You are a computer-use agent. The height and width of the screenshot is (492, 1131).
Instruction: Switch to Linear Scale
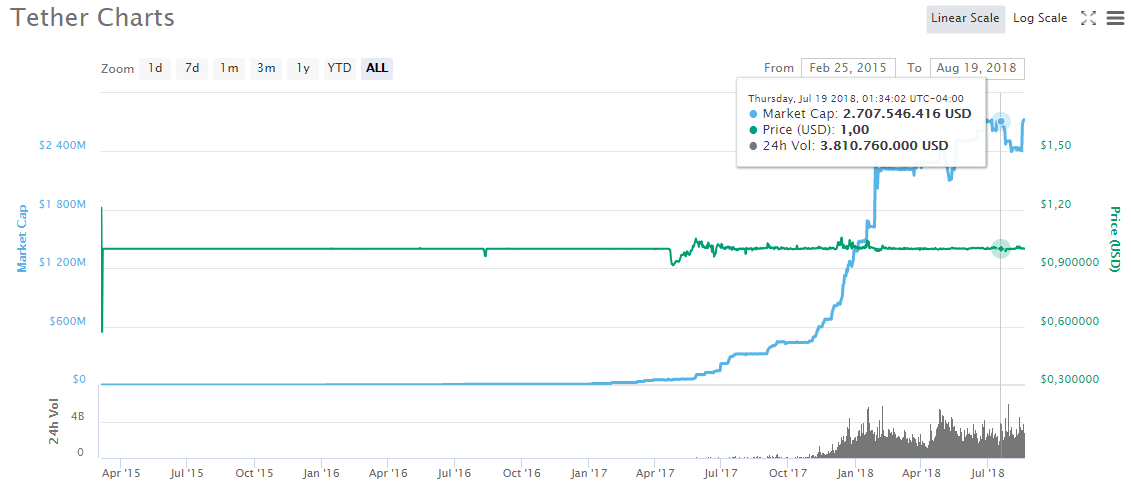click(965, 18)
